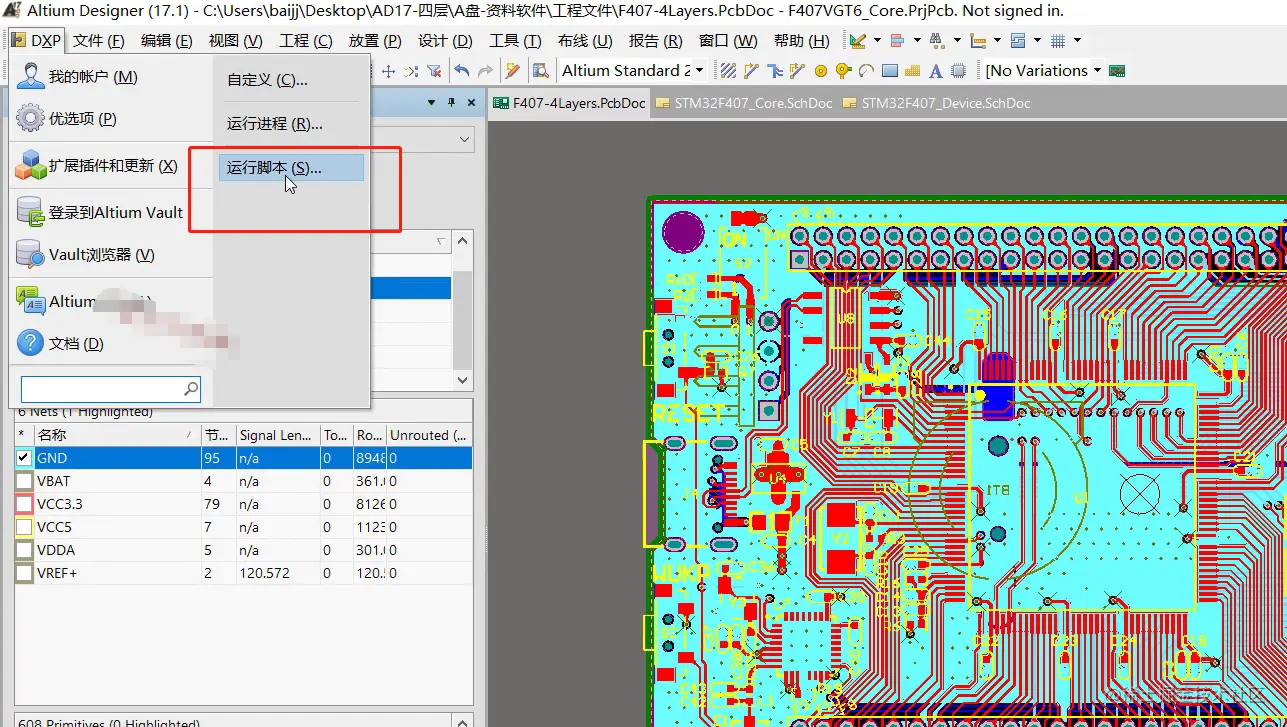
Task: Toggle the VDDA net checkbox
Action: pos(24,550)
